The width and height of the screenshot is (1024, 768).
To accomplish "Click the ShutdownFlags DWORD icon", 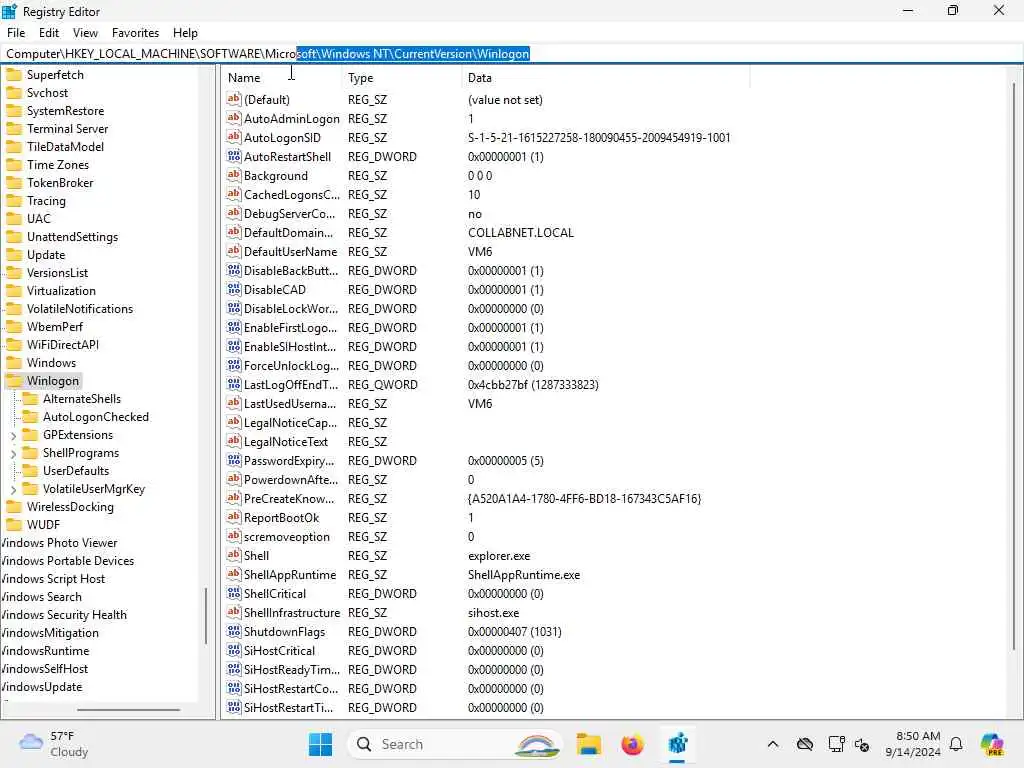I will [x=234, y=632].
